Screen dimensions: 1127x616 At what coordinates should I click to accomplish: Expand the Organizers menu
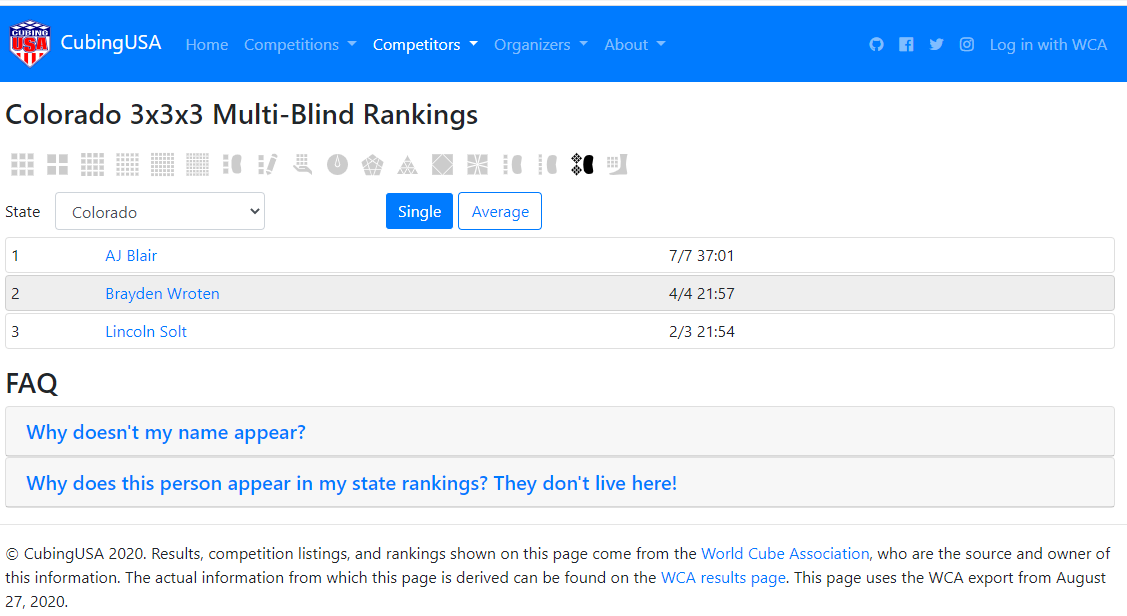pyautogui.click(x=541, y=45)
